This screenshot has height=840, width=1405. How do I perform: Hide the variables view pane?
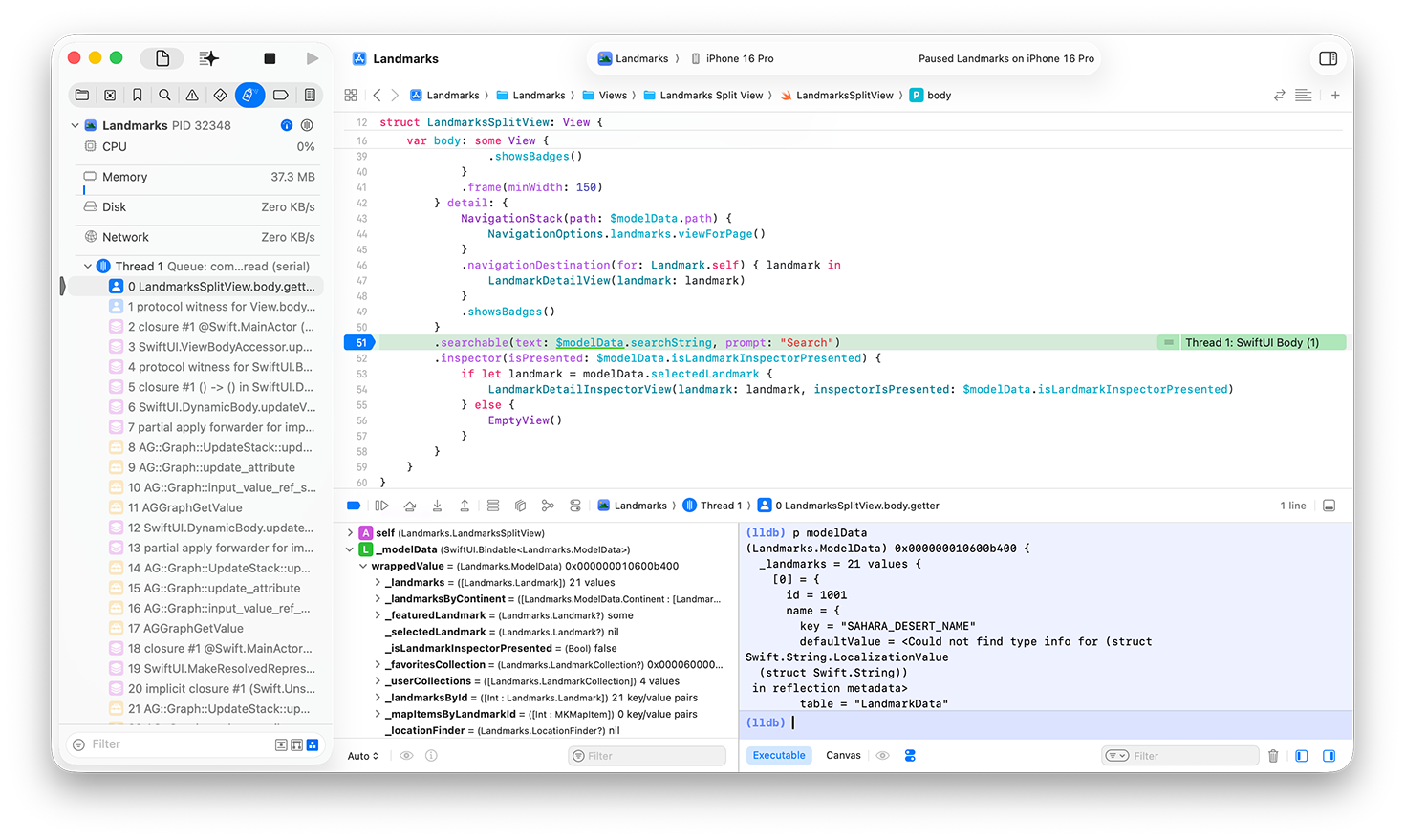pyautogui.click(x=1301, y=756)
